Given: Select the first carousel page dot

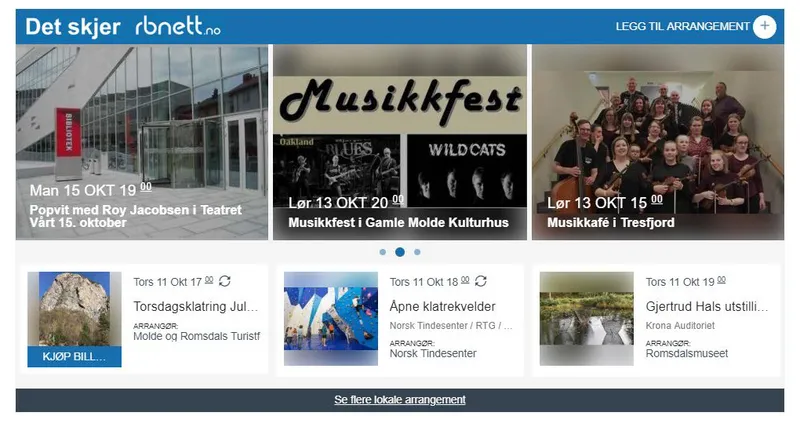Looking at the screenshot, I should (383, 252).
